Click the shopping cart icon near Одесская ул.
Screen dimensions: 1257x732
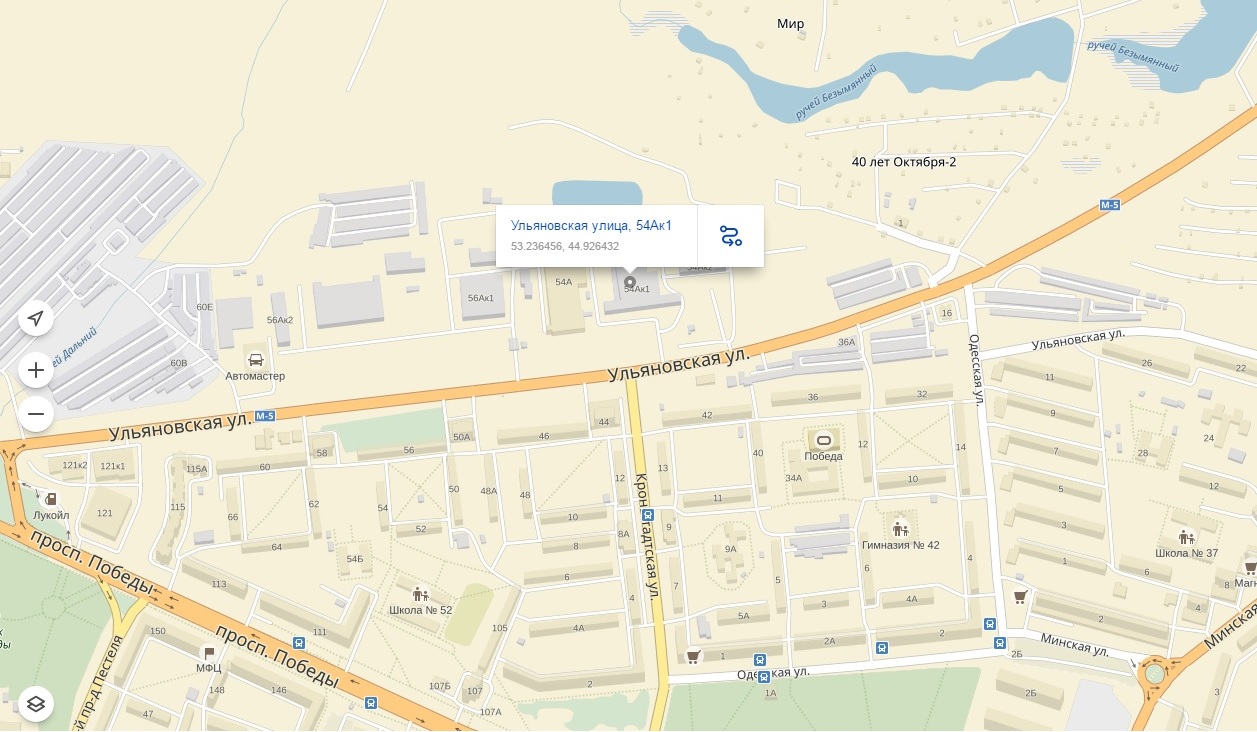coord(692,657)
